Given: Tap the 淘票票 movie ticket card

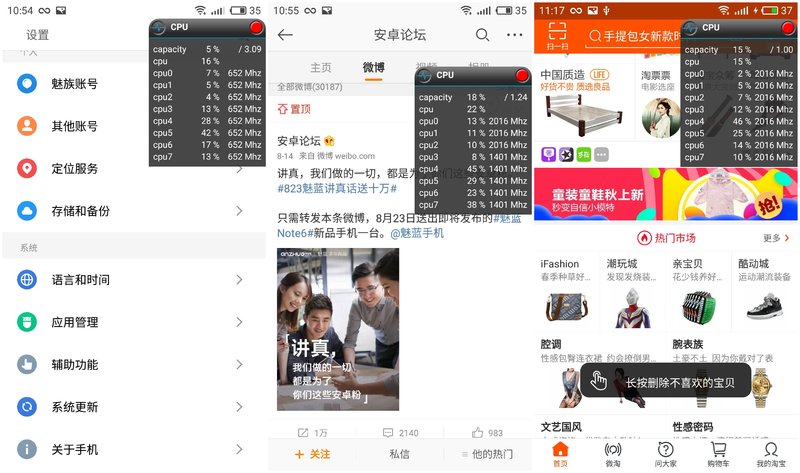Looking at the screenshot, I should pyautogui.click(x=659, y=102).
